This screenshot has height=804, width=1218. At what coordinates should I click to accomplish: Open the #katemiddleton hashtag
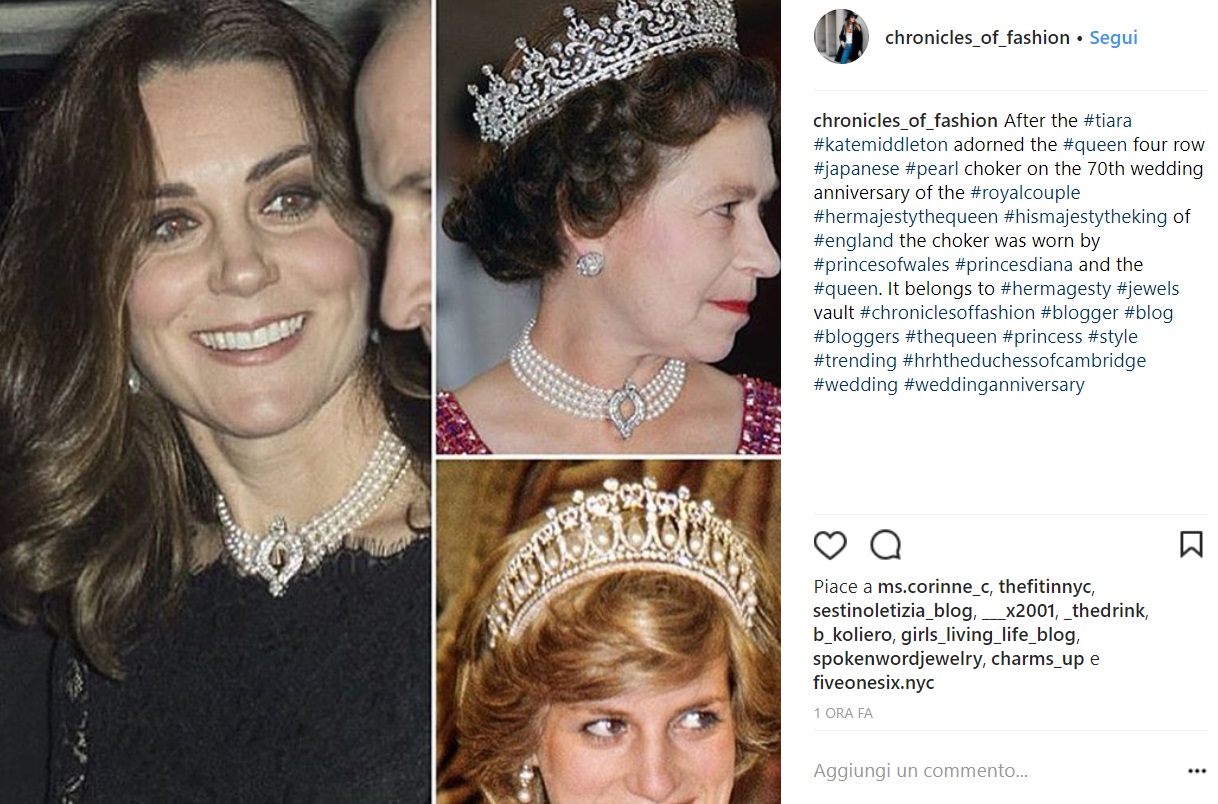coord(880,145)
